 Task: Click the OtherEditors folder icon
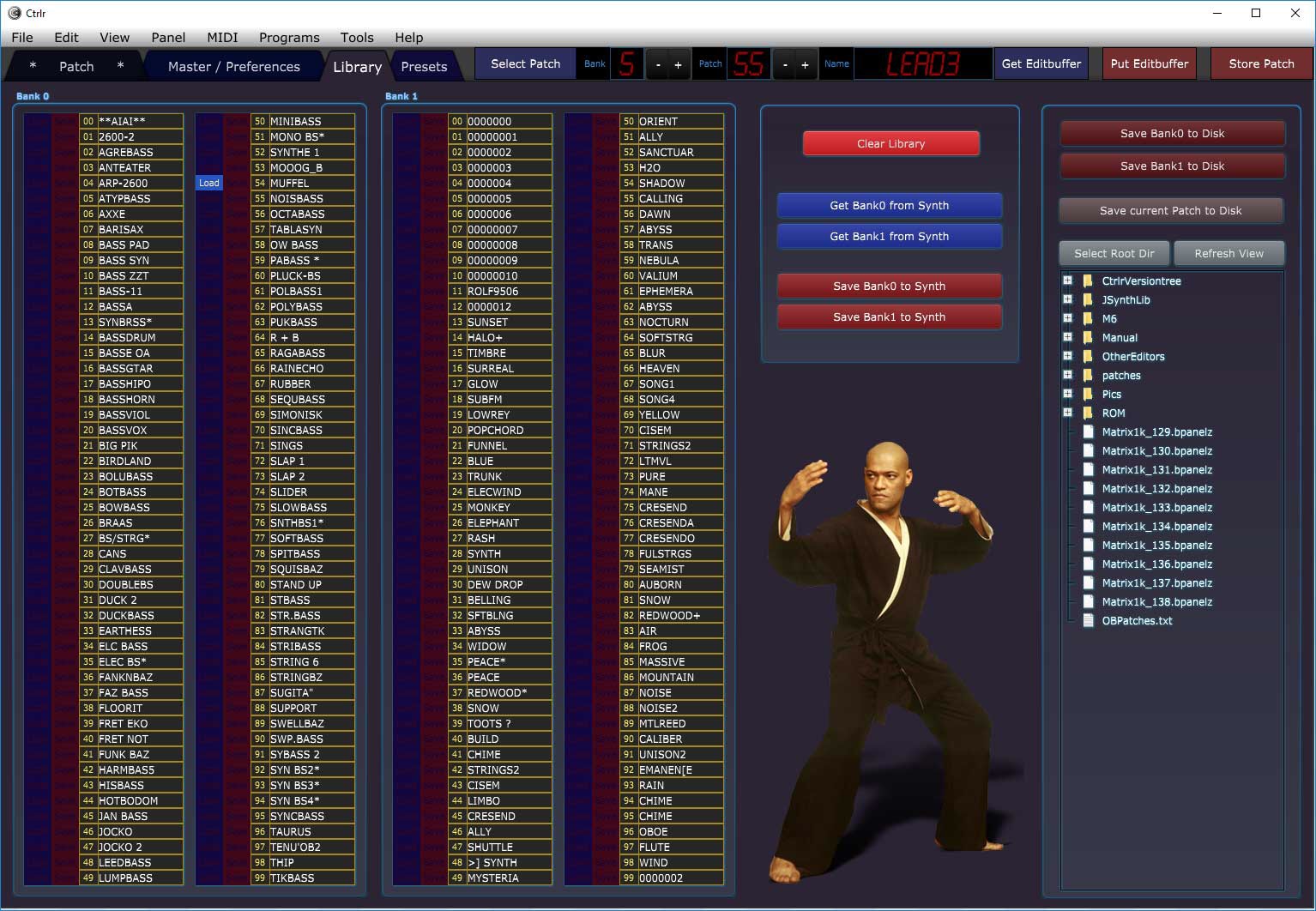coord(1088,357)
